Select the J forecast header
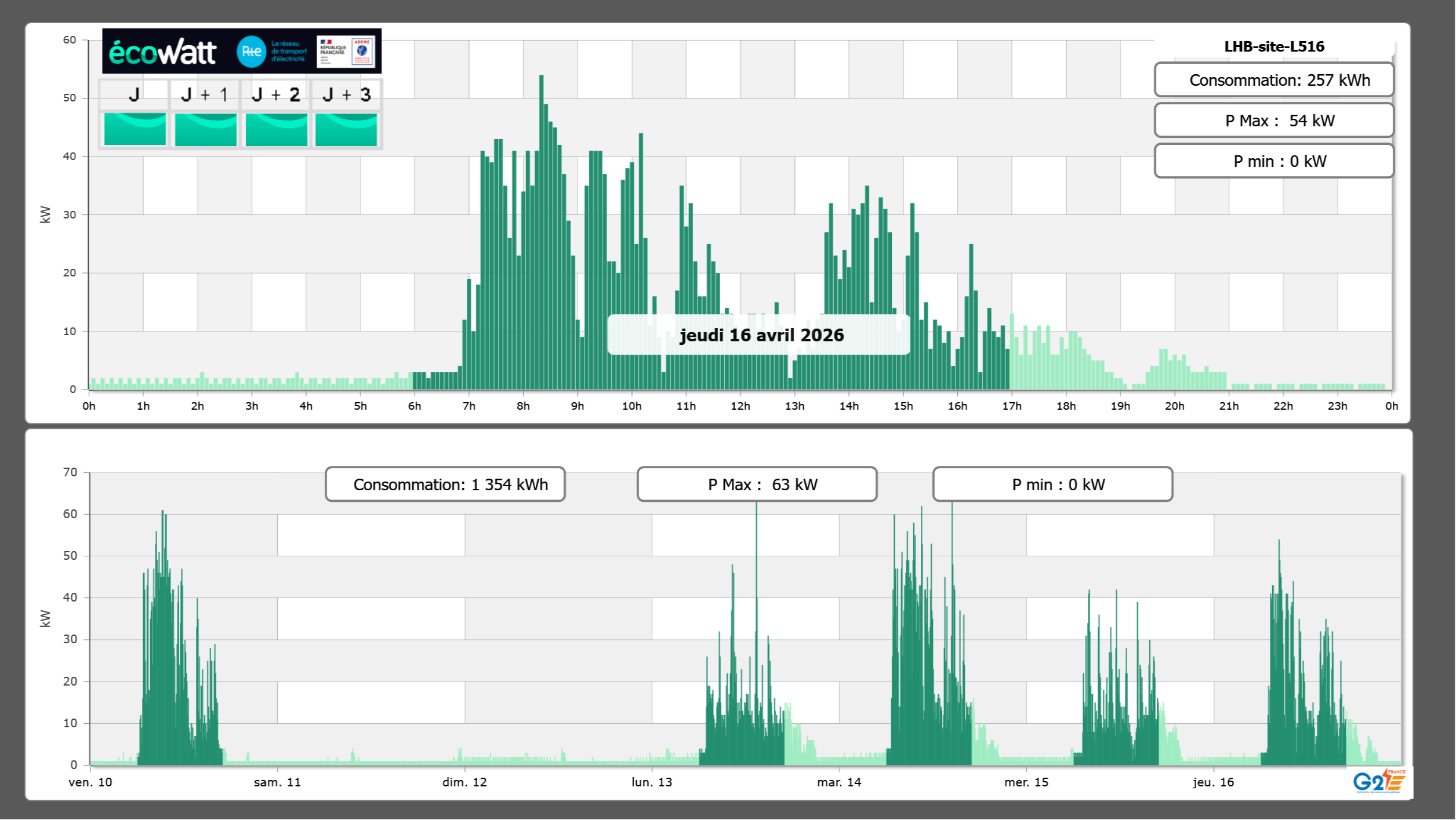 tap(134, 94)
